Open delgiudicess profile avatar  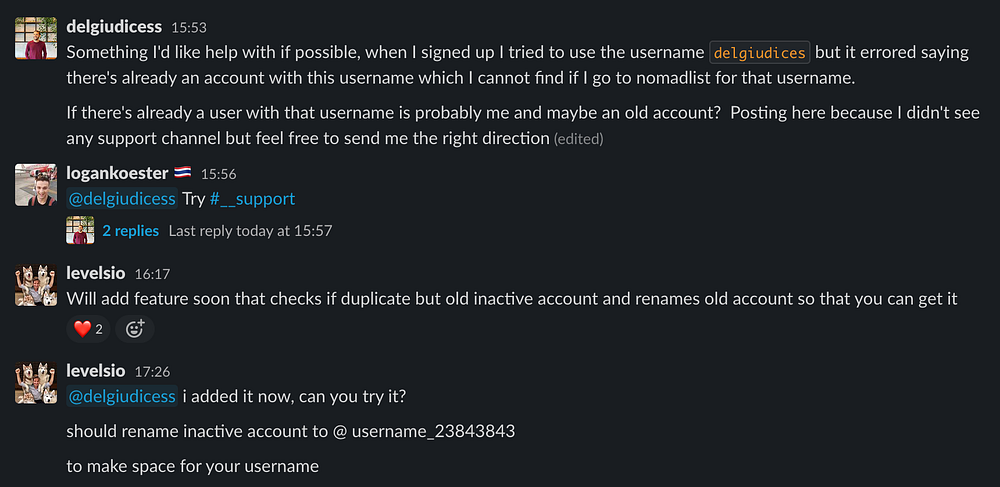(35, 39)
